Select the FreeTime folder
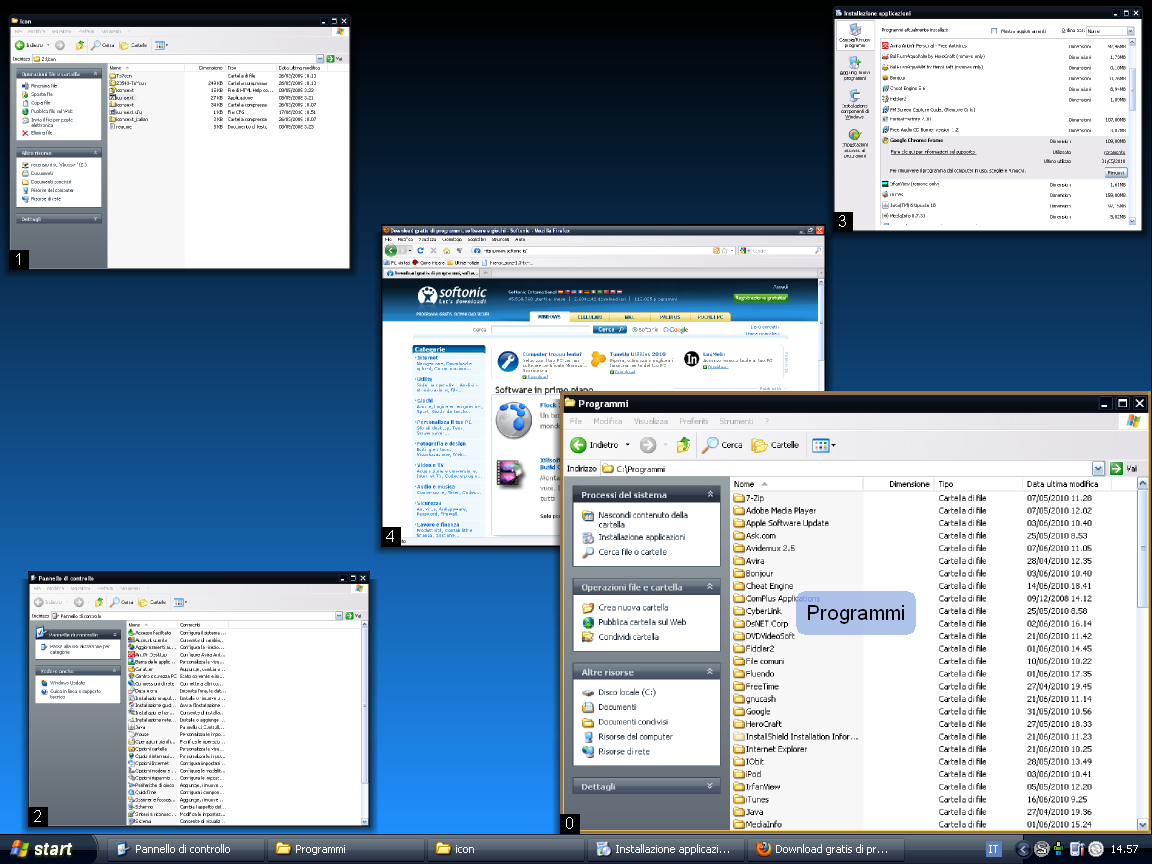This screenshot has width=1152, height=864. point(756,686)
